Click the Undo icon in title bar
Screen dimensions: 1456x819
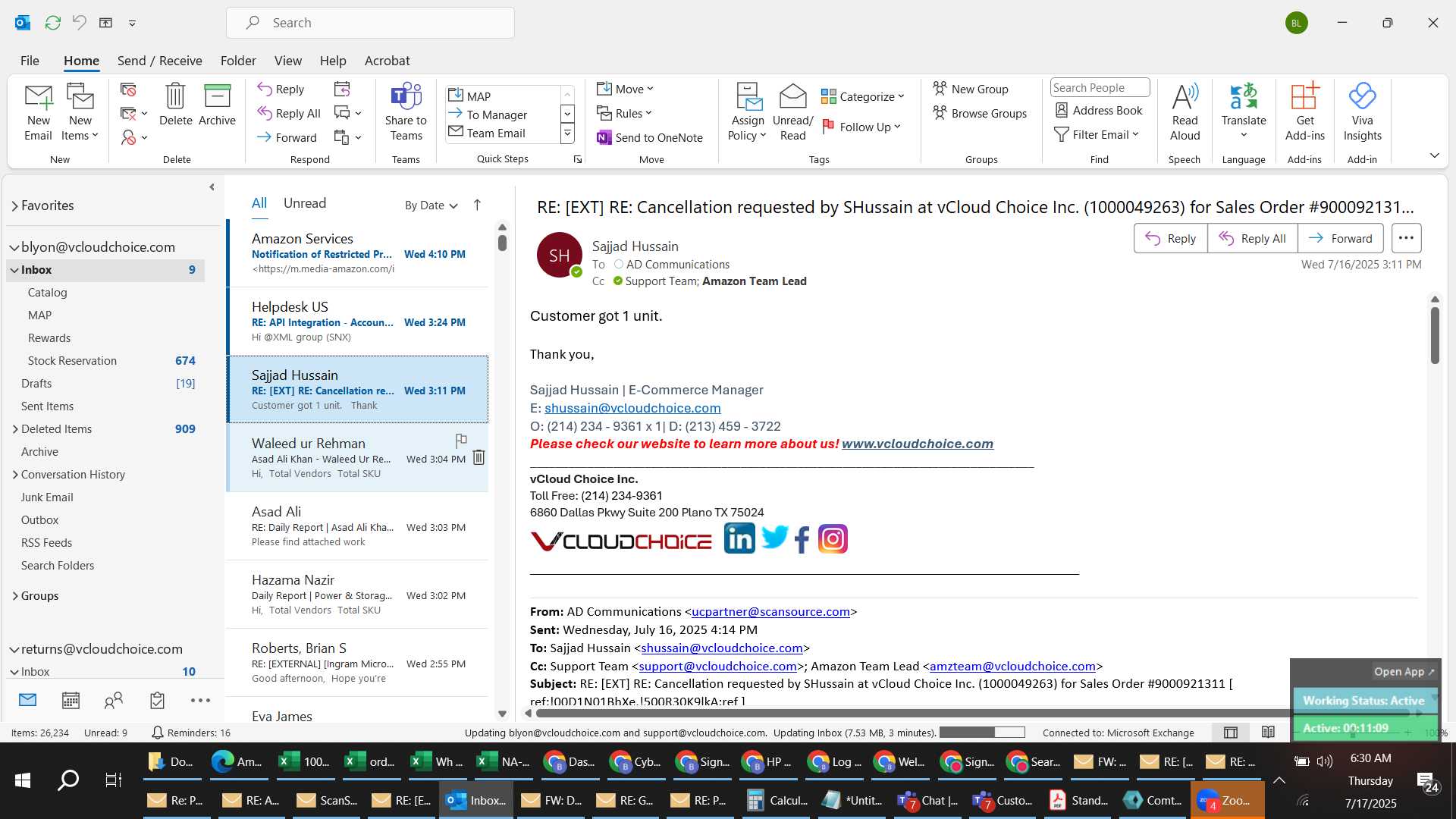(79, 23)
